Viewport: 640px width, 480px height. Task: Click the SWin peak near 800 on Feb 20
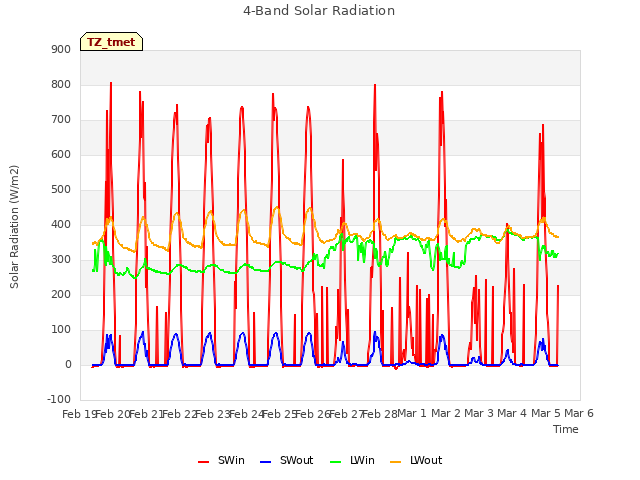[111, 84]
